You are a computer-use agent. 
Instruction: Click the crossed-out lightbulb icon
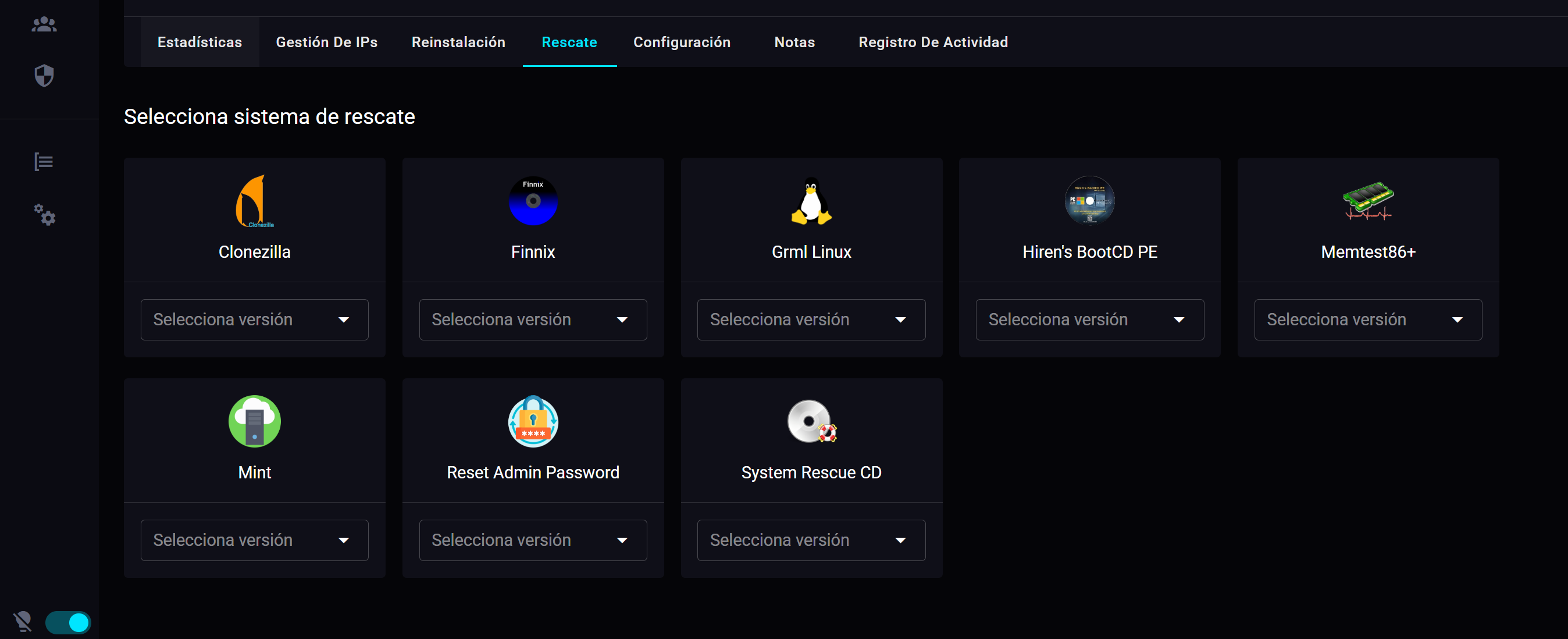pyautogui.click(x=23, y=622)
